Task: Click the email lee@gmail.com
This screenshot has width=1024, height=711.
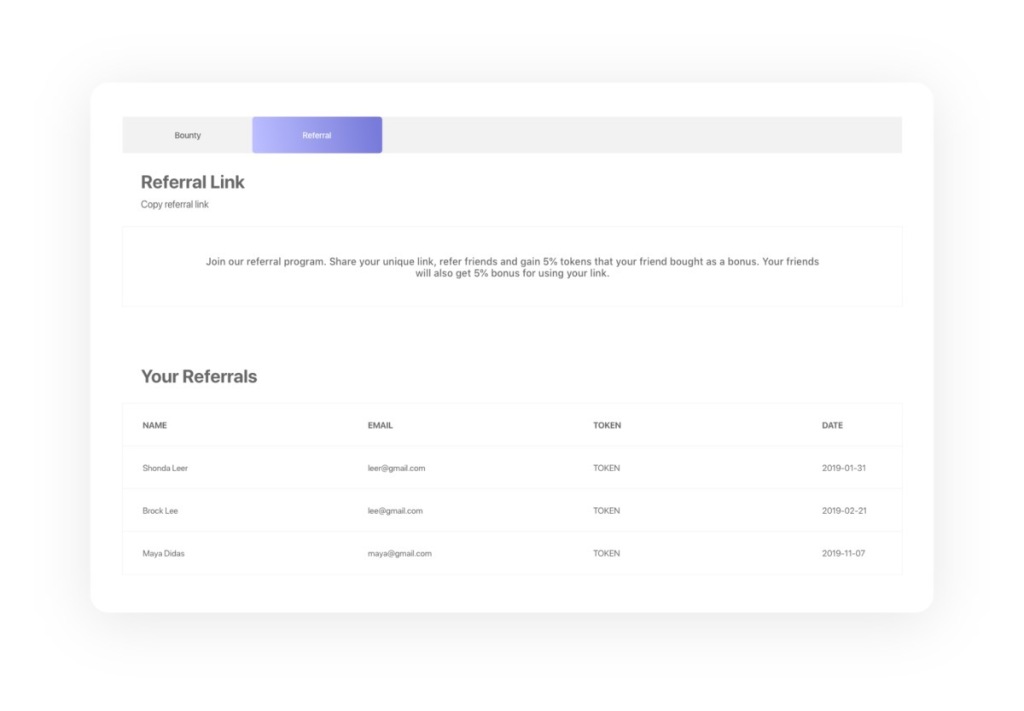Action: pyautogui.click(x=395, y=511)
